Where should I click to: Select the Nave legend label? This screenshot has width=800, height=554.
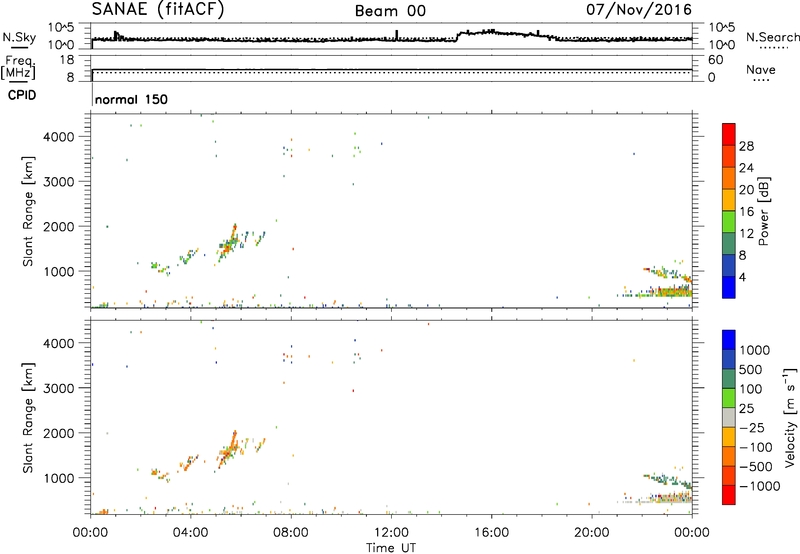click(x=761, y=69)
